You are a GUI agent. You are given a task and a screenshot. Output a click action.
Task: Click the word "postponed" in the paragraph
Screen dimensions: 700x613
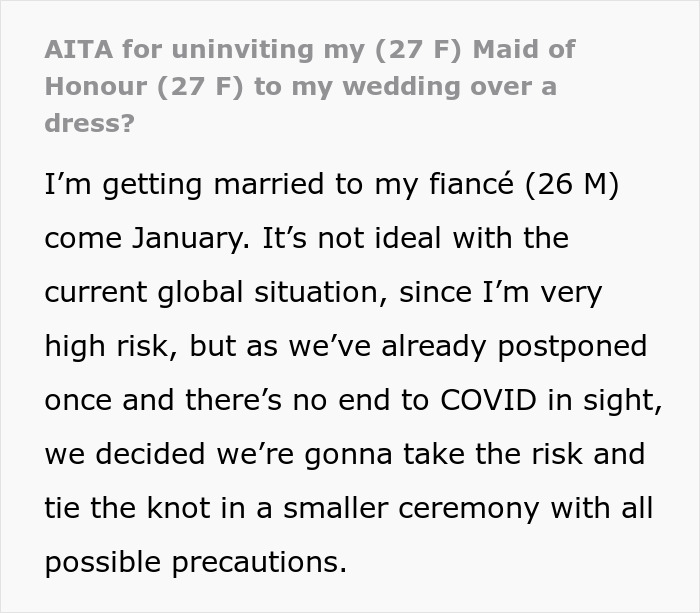[572, 347]
